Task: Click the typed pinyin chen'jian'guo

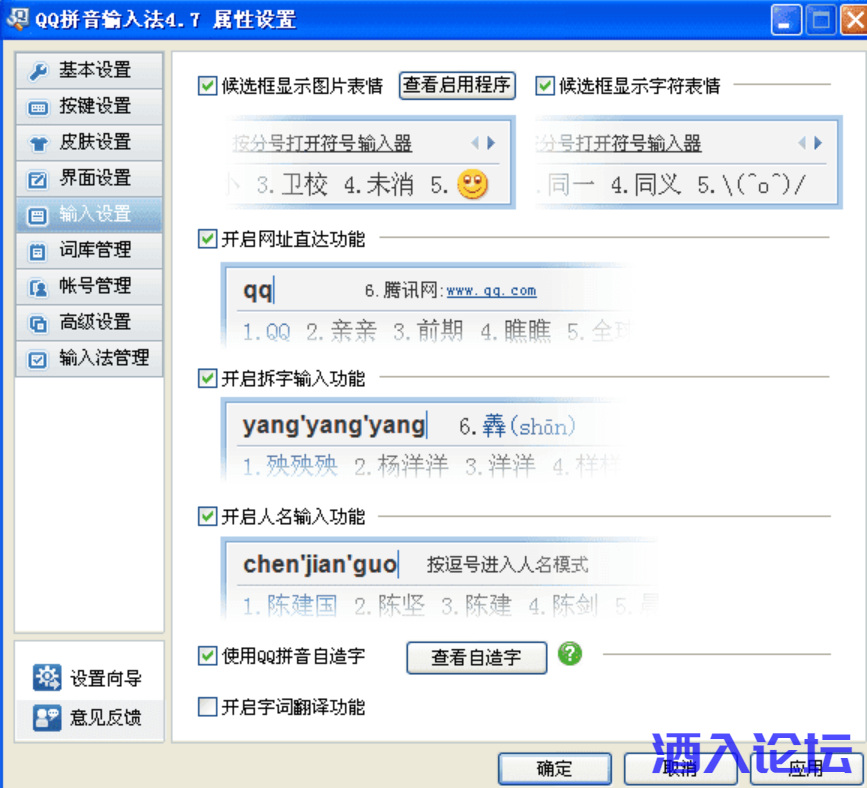Action: click(x=320, y=565)
